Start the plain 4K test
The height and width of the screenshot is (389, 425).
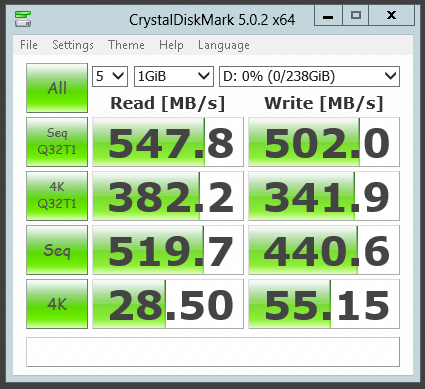pyautogui.click(x=57, y=304)
